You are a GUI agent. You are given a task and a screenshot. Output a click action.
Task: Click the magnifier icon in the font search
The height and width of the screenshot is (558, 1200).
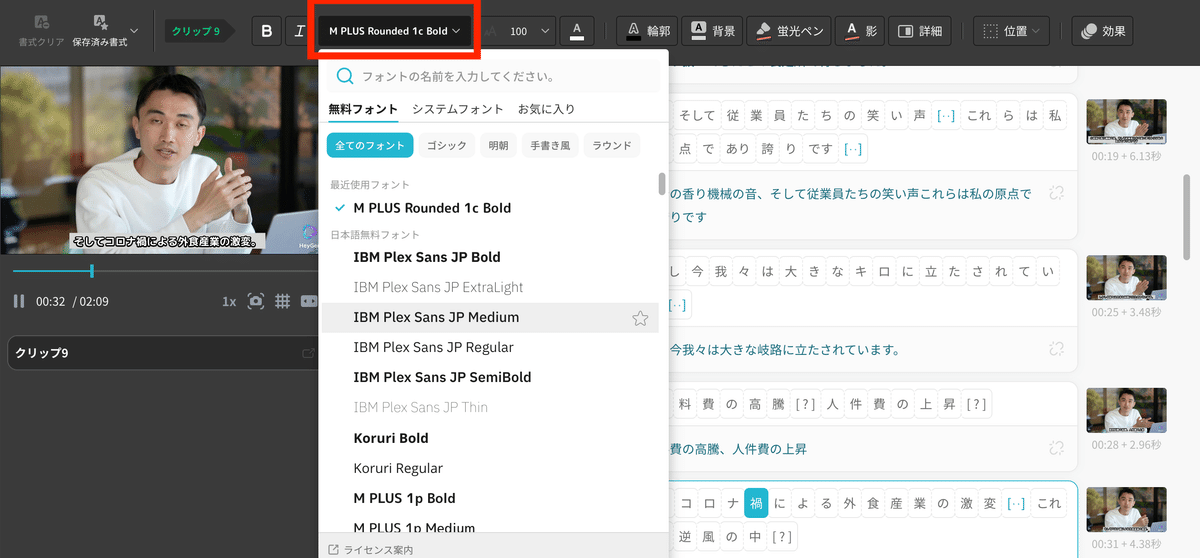click(x=345, y=76)
